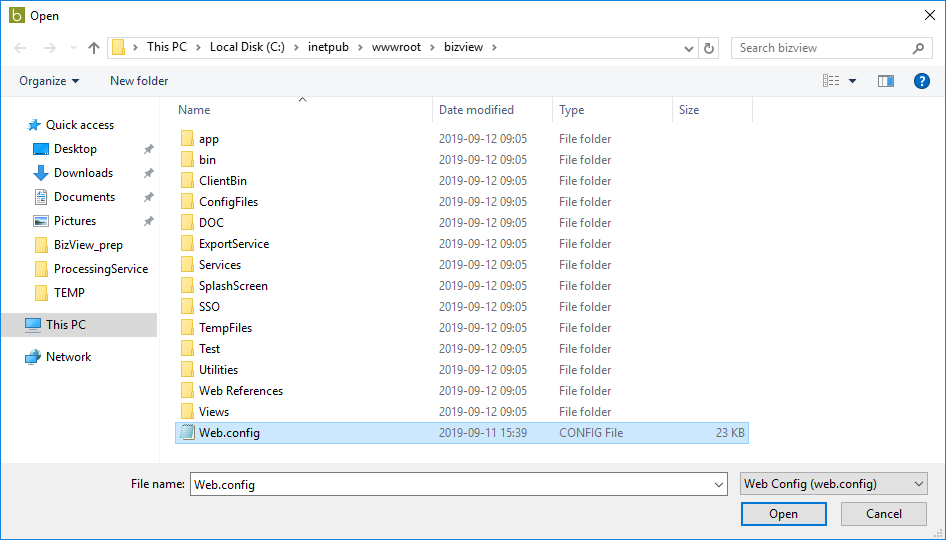Sort by the Size column header
The image size is (946, 540).
tap(689, 110)
